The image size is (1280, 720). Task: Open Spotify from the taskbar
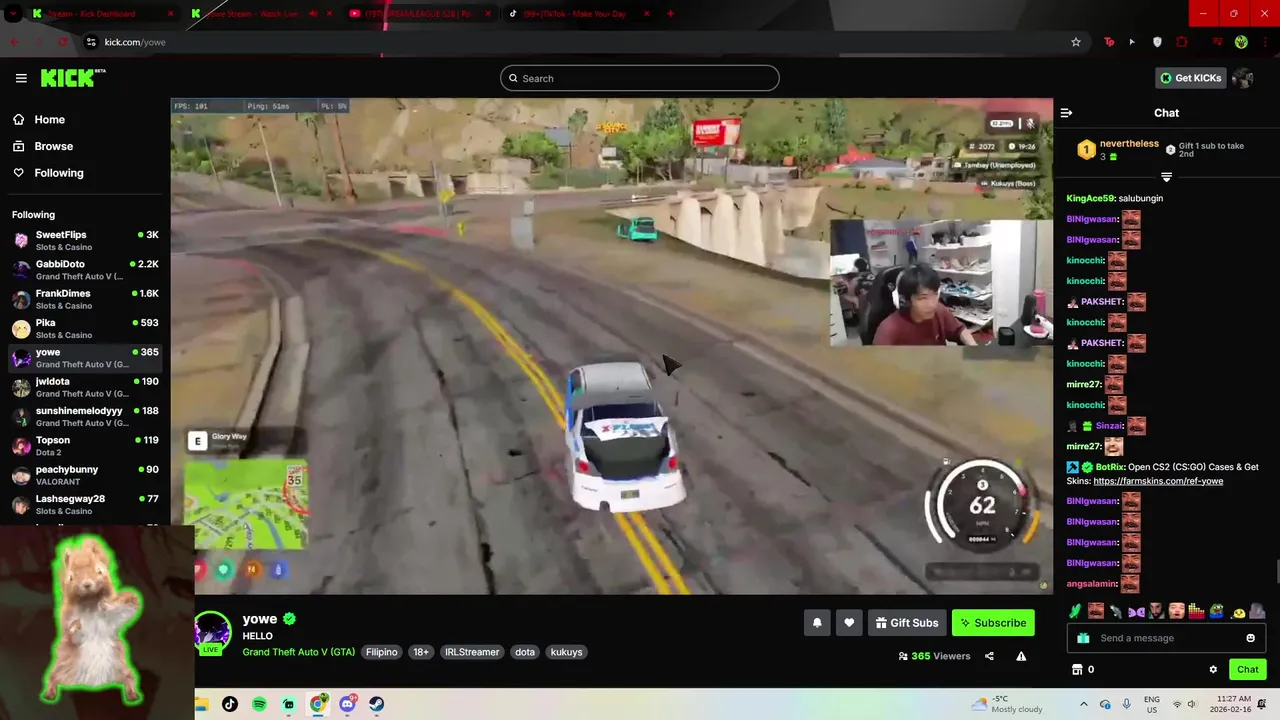point(259,704)
